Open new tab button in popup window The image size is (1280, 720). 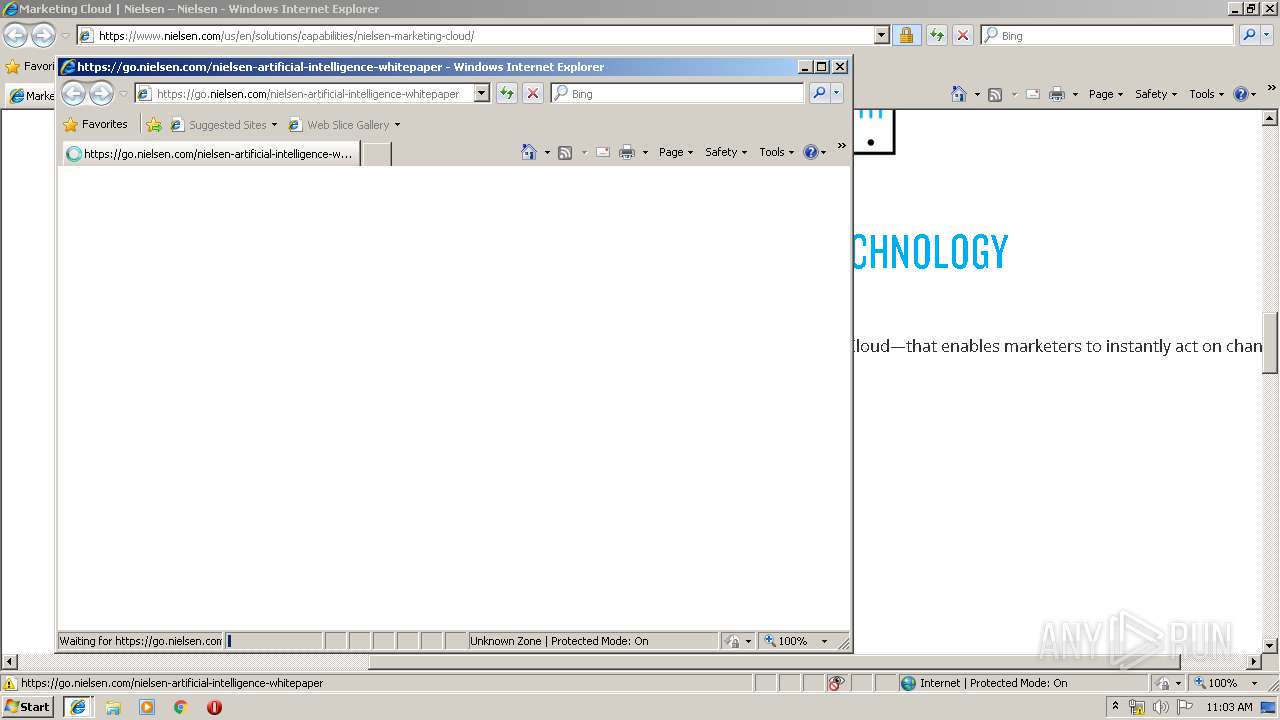(376, 154)
